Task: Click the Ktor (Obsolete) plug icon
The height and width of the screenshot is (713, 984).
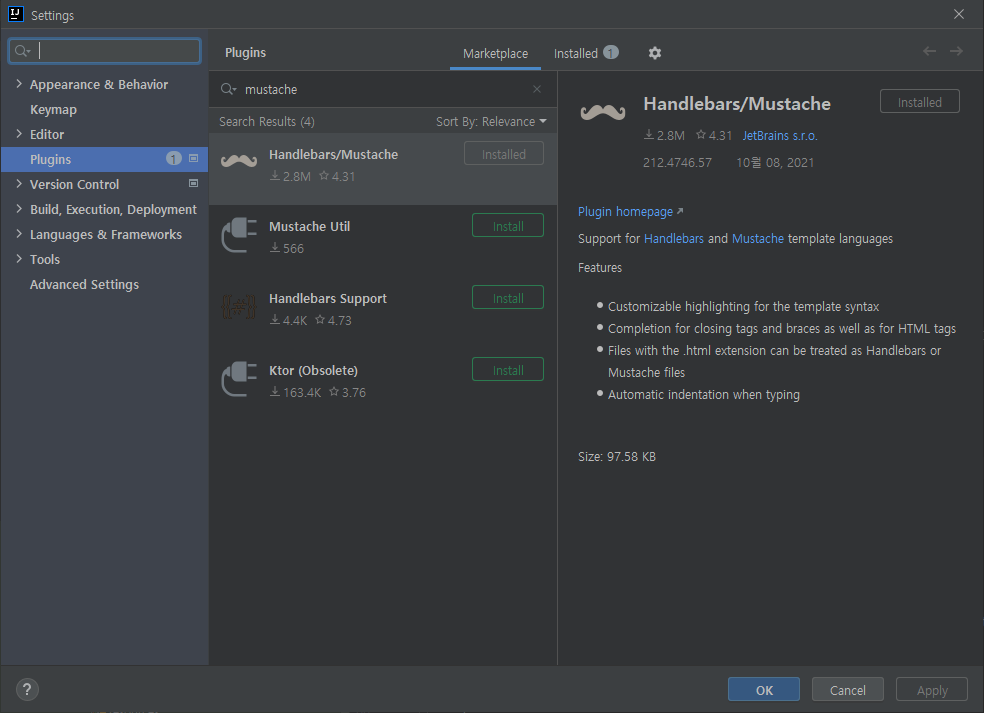Action: click(x=239, y=378)
